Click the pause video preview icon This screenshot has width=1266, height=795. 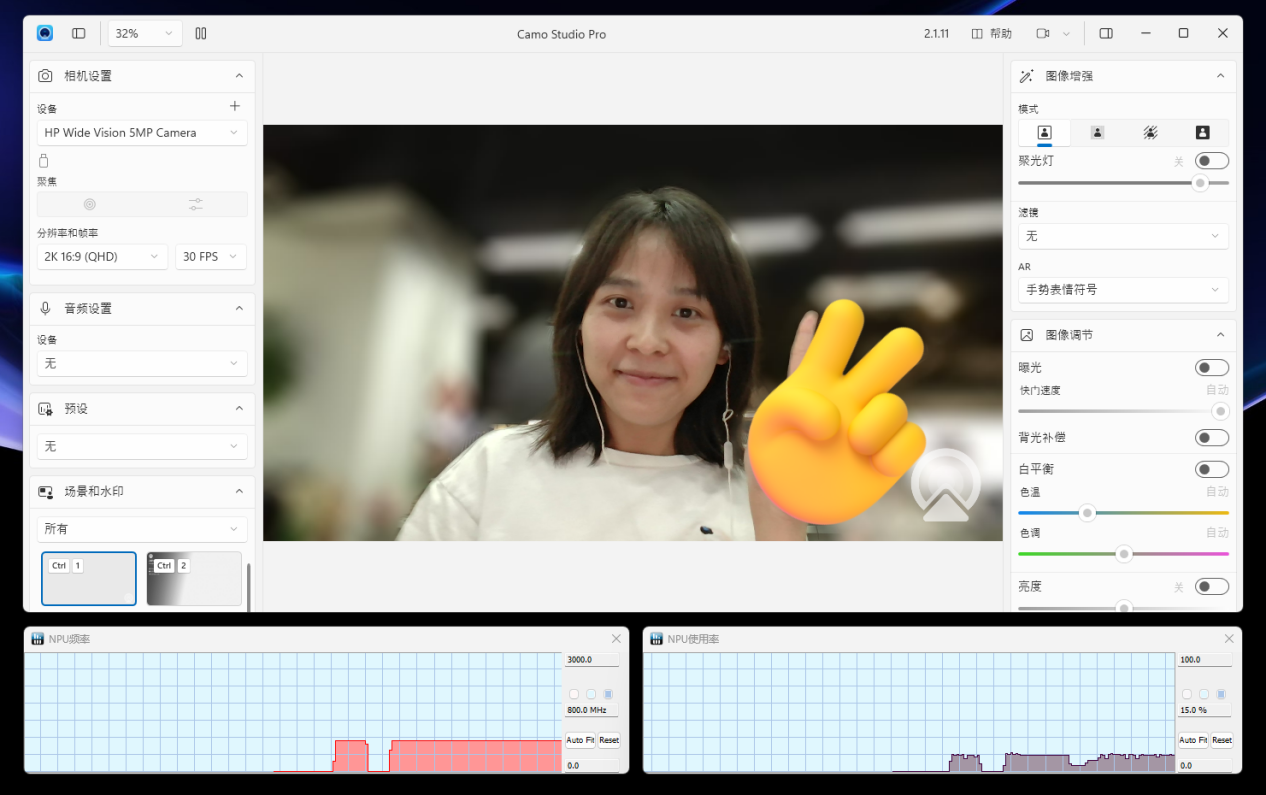(x=201, y=33)
